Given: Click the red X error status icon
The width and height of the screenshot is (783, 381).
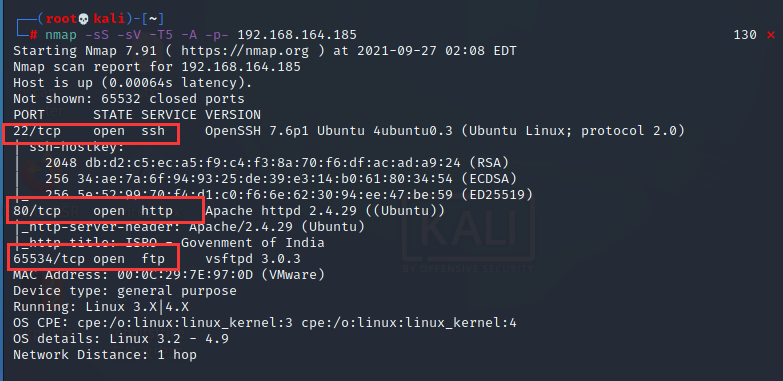Looking at the screenshot, I should (771, 35).
